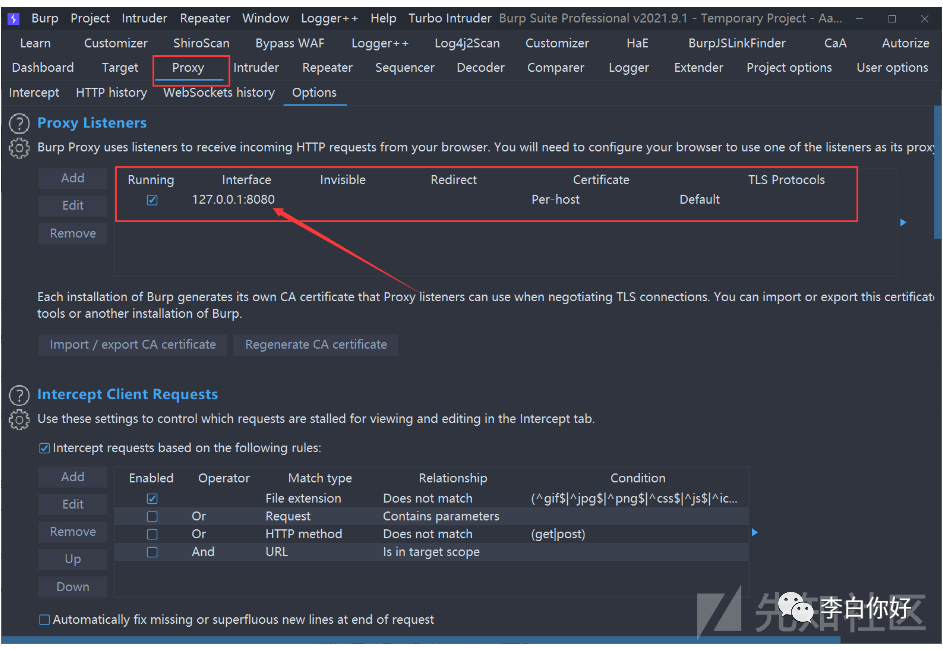Open the Logger++ menu in menu bar
This screenshot has height=650, width=943.
[330, 19]
